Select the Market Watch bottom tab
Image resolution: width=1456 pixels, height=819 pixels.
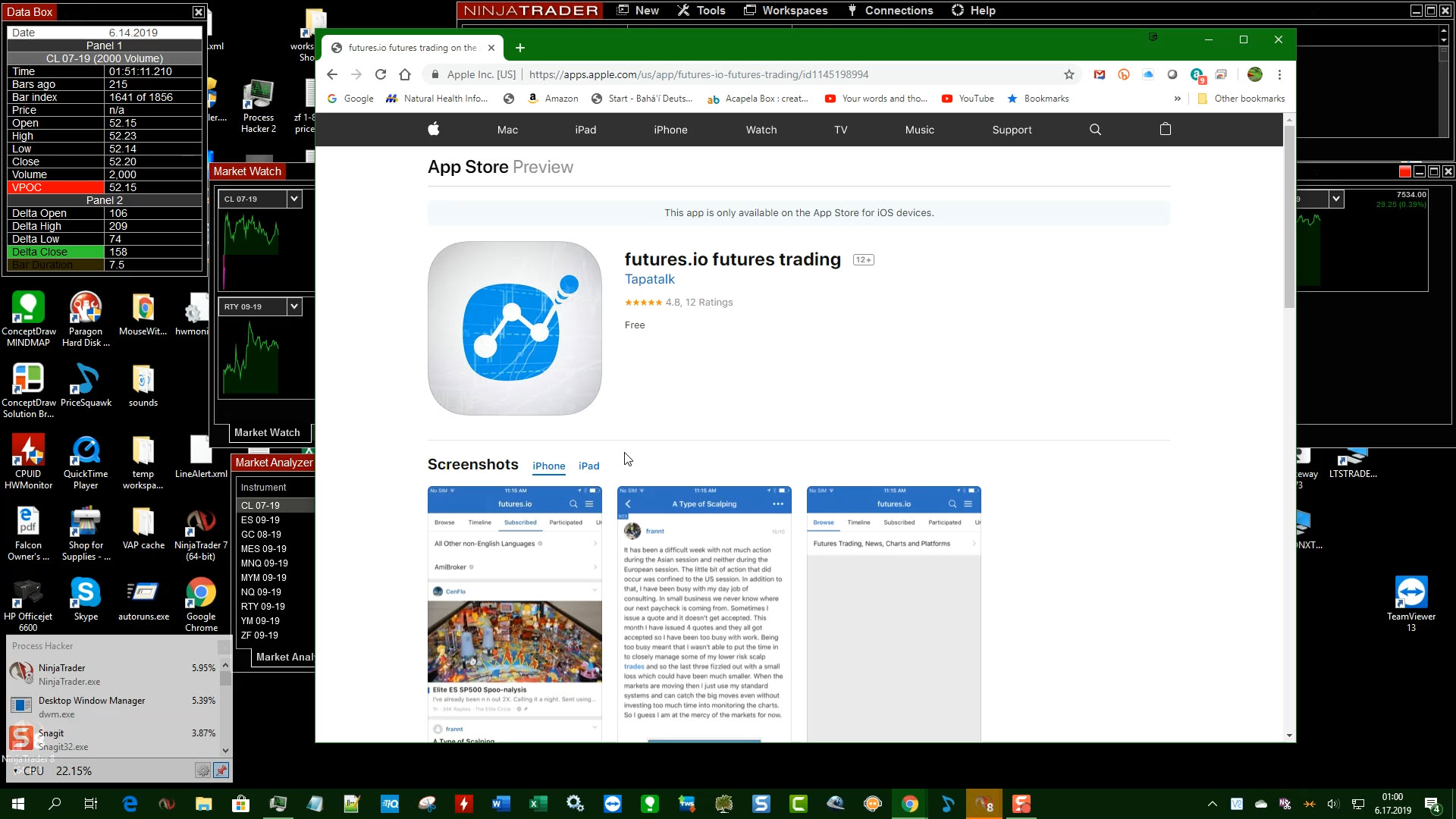[x=267, y=432]
